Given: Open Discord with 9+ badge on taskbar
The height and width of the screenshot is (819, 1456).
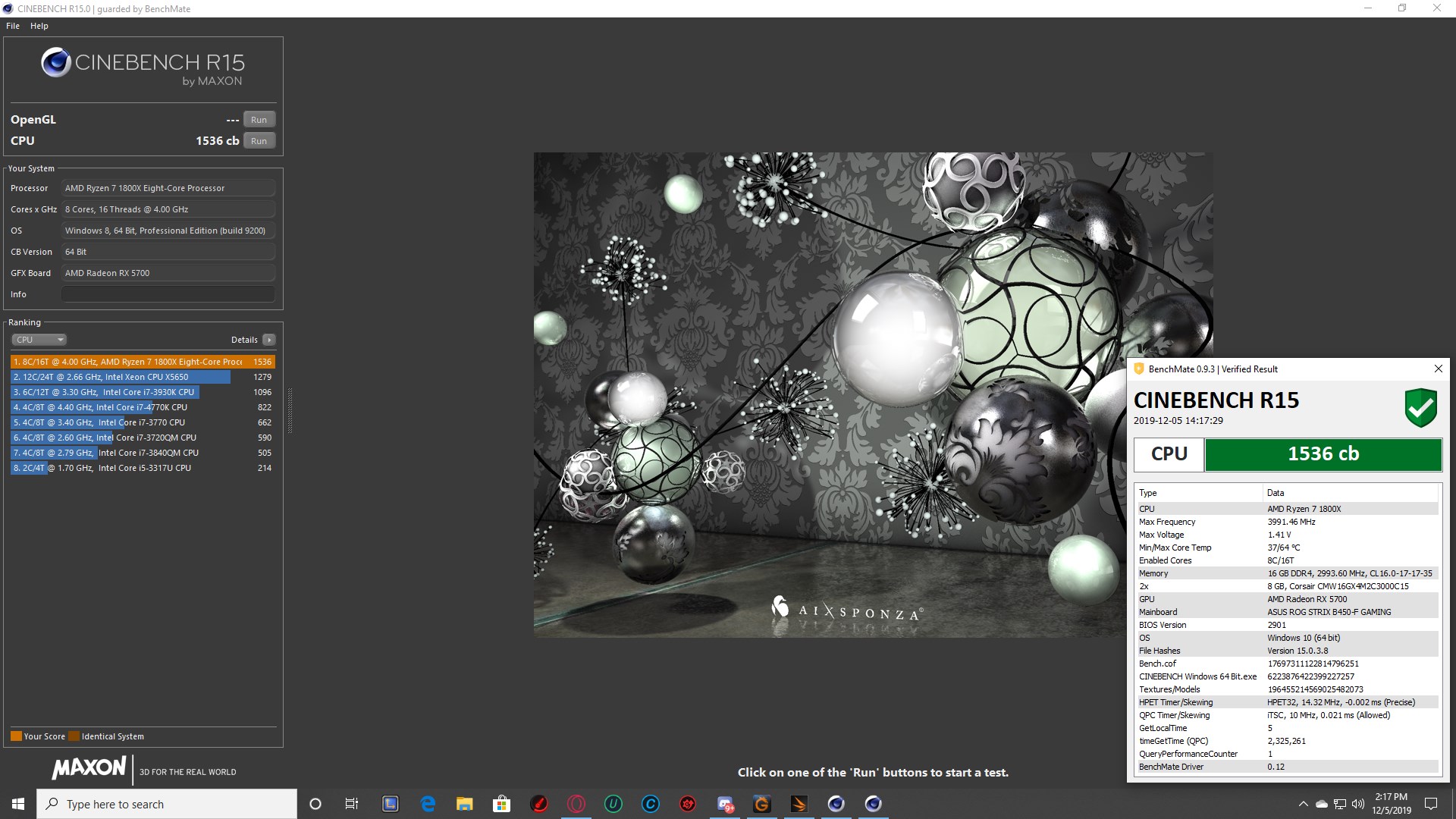Looking at the screenshot, I should pyautogui.click(x=725, y=804).
